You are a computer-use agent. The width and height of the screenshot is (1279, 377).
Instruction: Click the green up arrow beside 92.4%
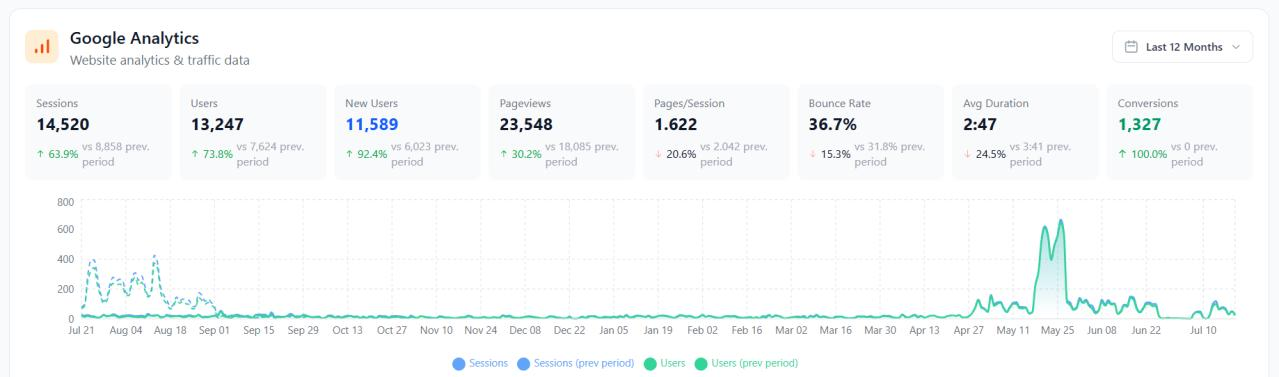tap(349, 154)
